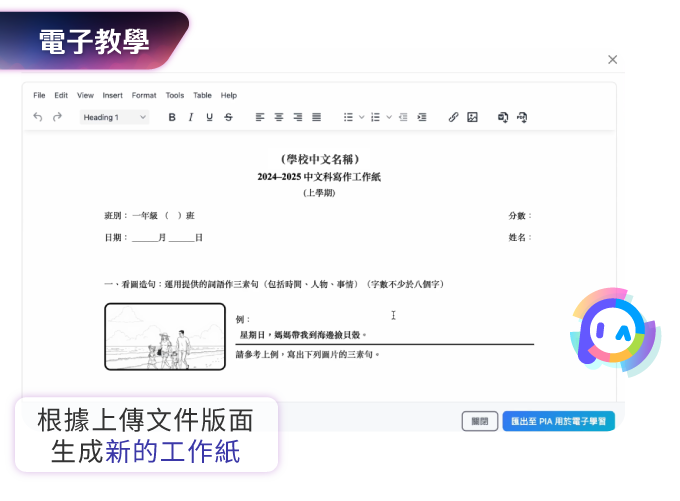Open the Insert menu

[113, 95]
